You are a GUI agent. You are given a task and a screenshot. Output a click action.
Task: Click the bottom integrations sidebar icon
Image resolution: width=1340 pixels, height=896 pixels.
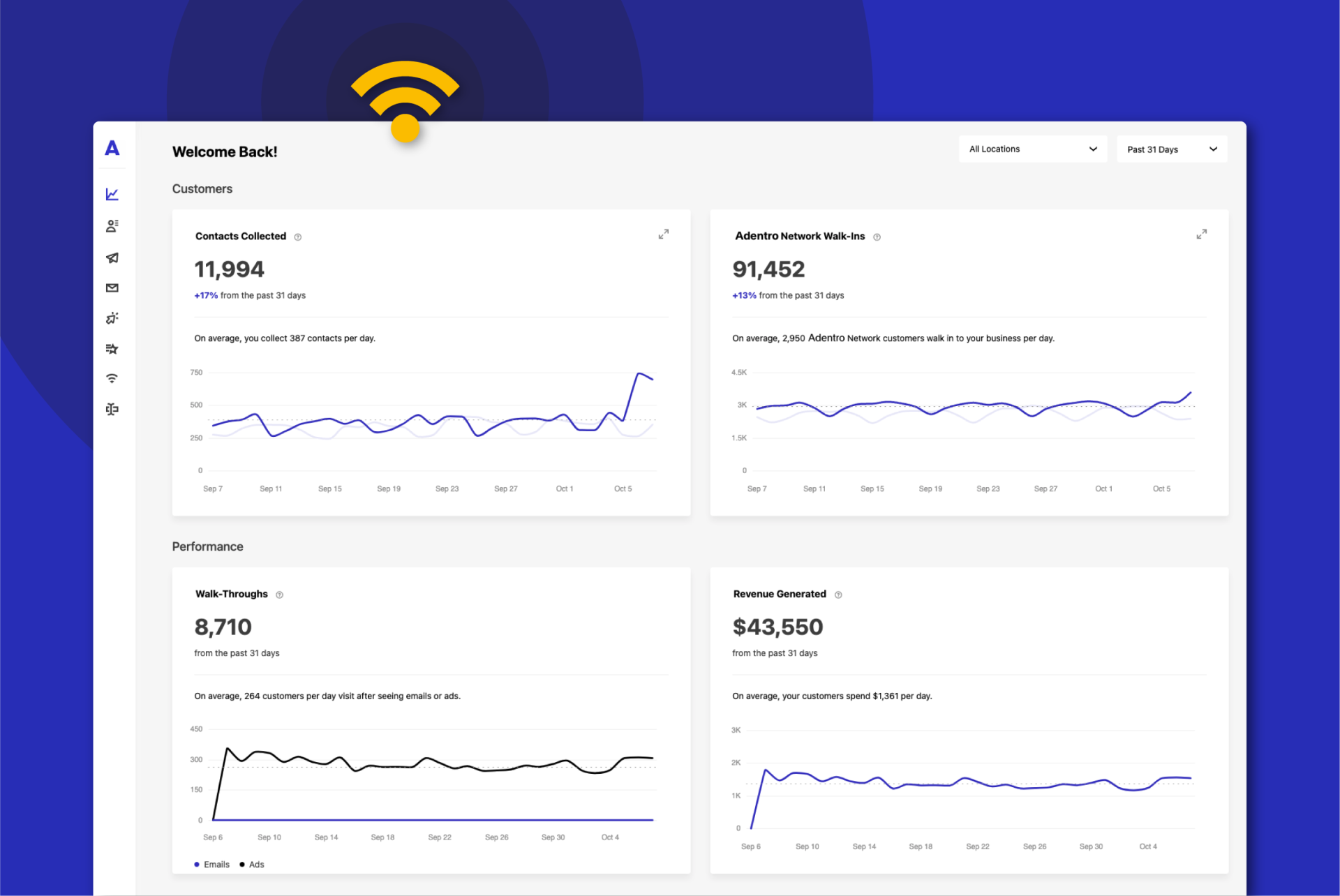[x=112, y=409]
